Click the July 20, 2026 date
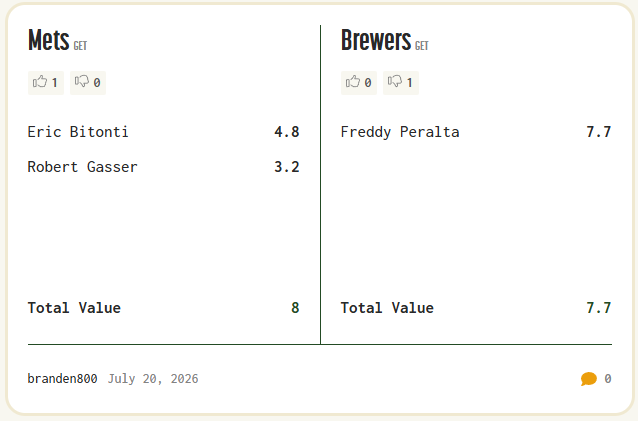The image size is (638, 421). [x=153, y=379]
